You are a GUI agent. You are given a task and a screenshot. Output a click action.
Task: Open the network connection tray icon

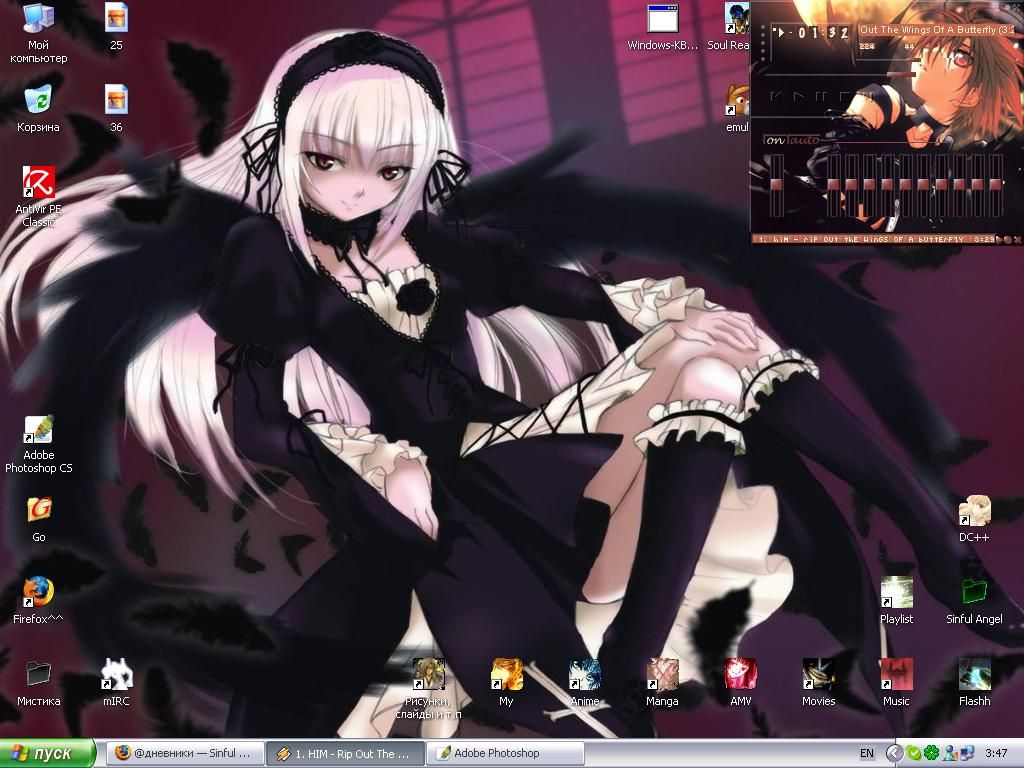coord(967,753)
